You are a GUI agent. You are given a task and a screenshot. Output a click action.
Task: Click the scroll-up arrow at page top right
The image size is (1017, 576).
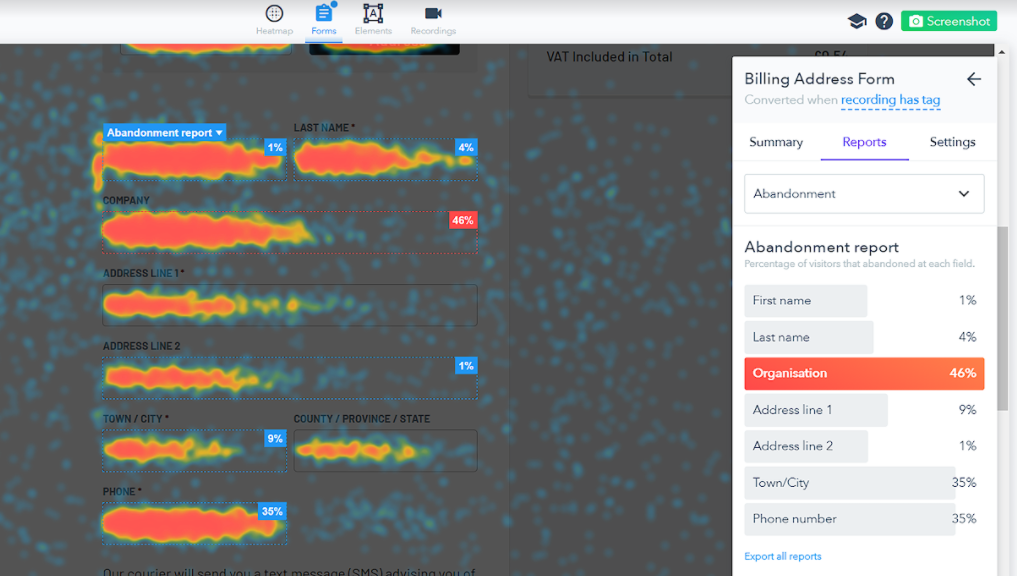click(1002, 51)
